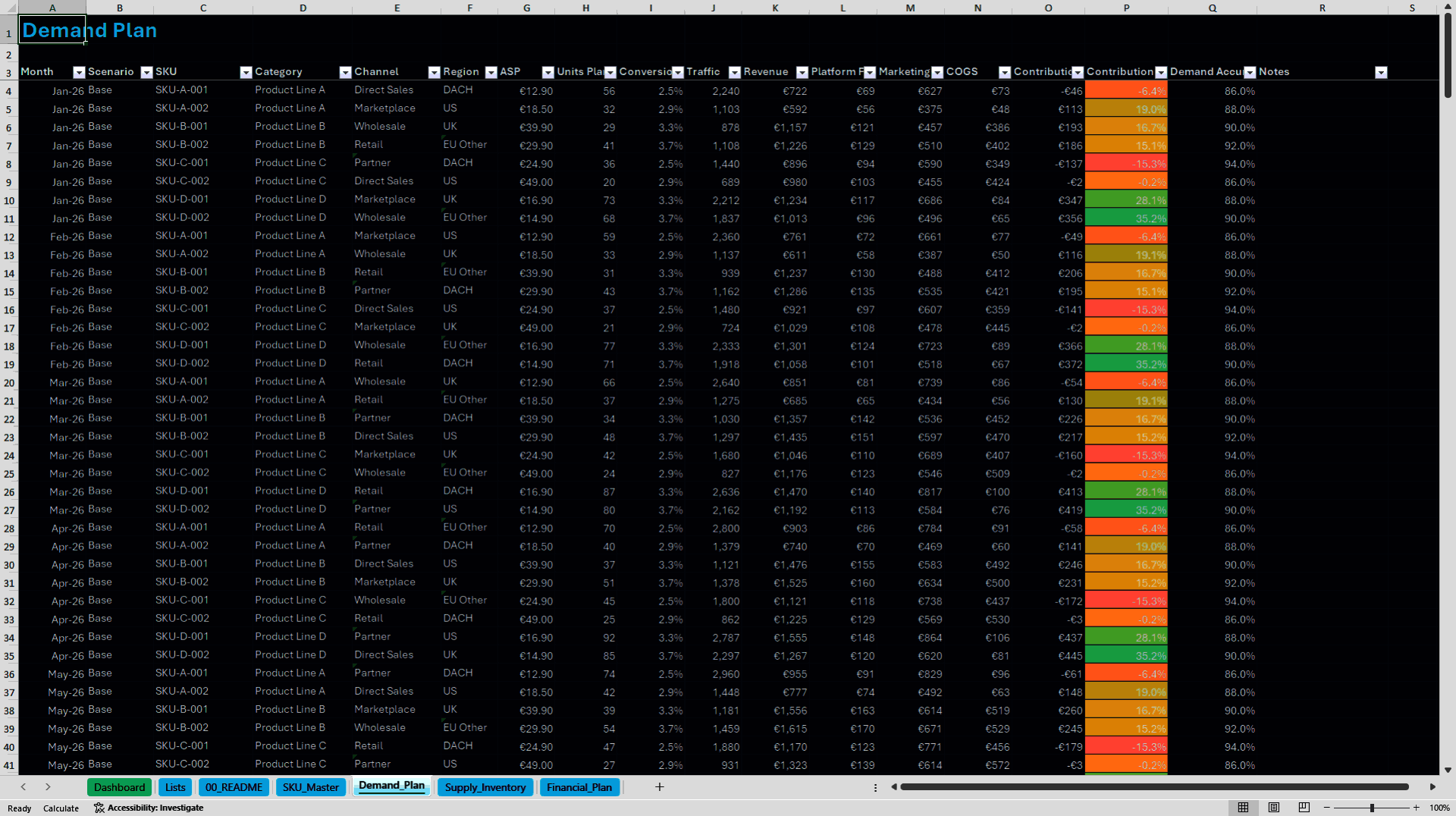Select the Demand_Plan sheet tab
1456x816 pixels.
coord(391,786)
